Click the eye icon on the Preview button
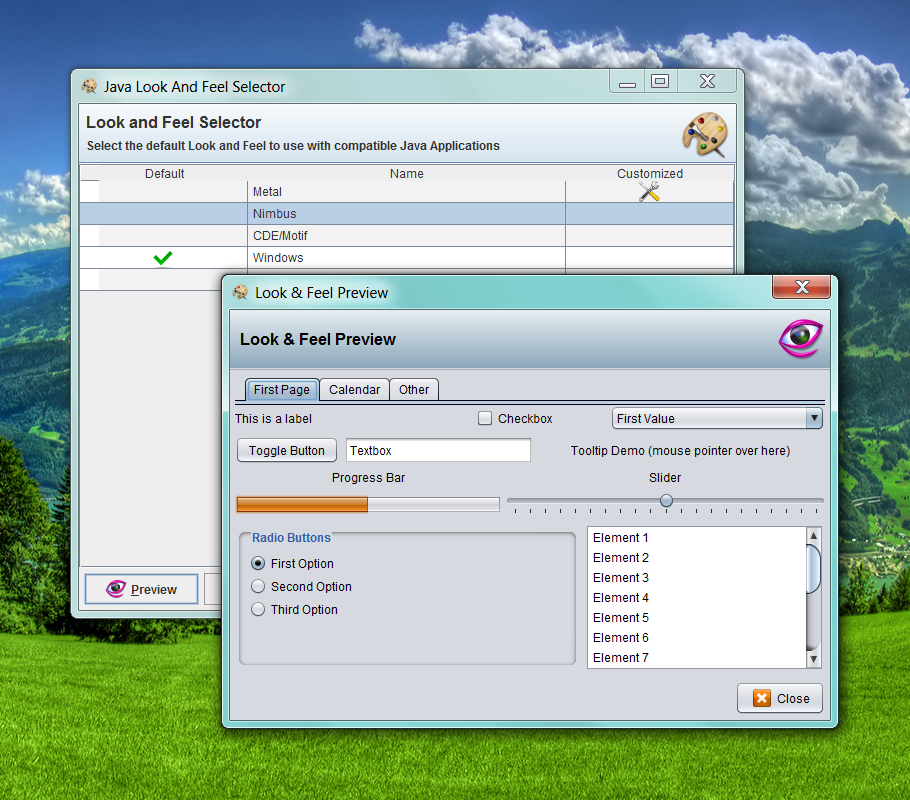Screen dimensions: 910x800 pos(115,589)
